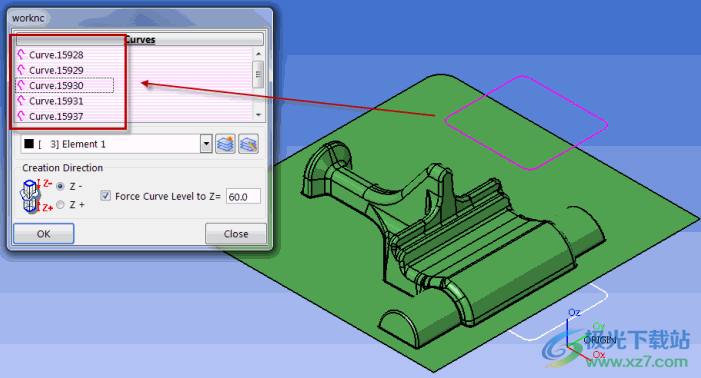Click the curve icon beside Curve.15928
Image resolution: width=701 pixels, height=378 pixels.
[x=21, y=55]
